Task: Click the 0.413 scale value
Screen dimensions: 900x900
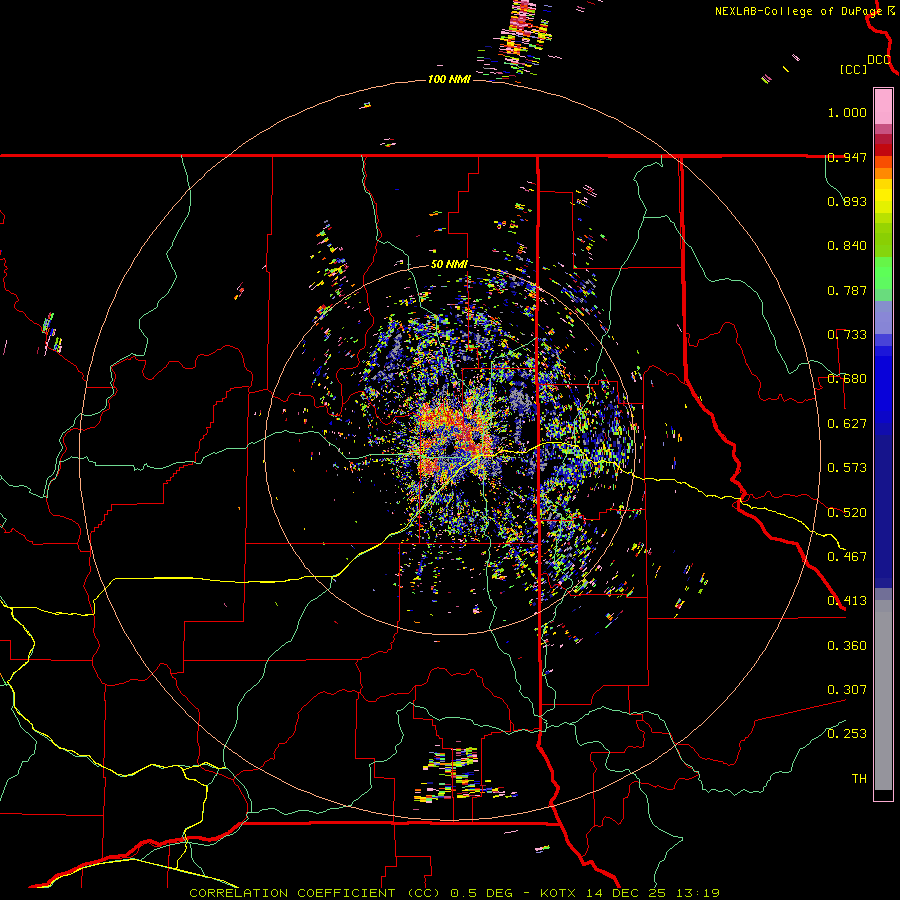Action: click(x=847, y=601)
